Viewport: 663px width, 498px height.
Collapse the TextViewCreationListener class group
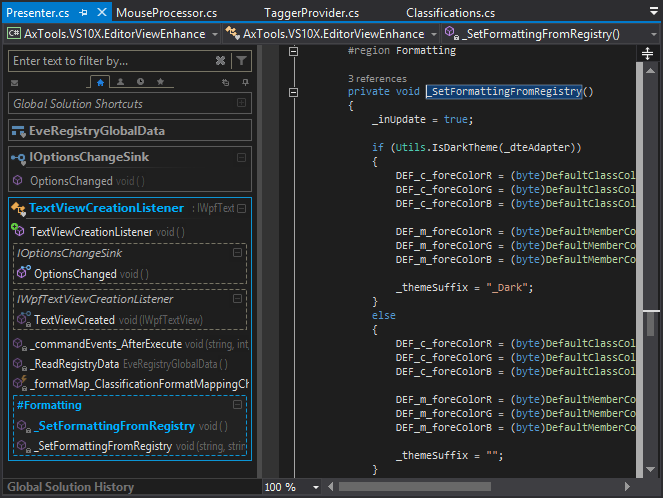241,208
